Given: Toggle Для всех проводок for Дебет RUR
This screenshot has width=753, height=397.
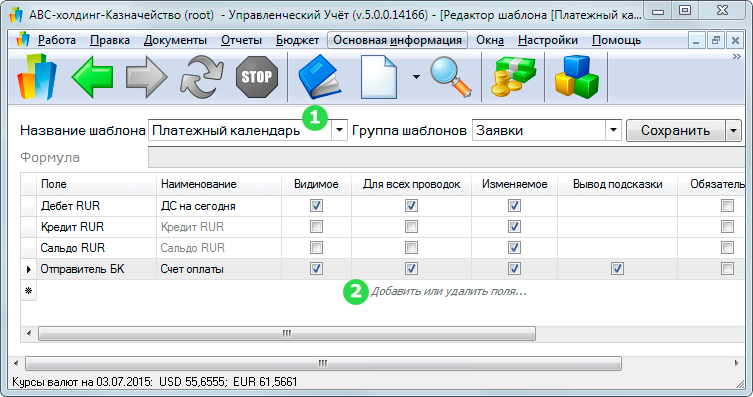Looking at the screenshot, I should click(411, 205).
